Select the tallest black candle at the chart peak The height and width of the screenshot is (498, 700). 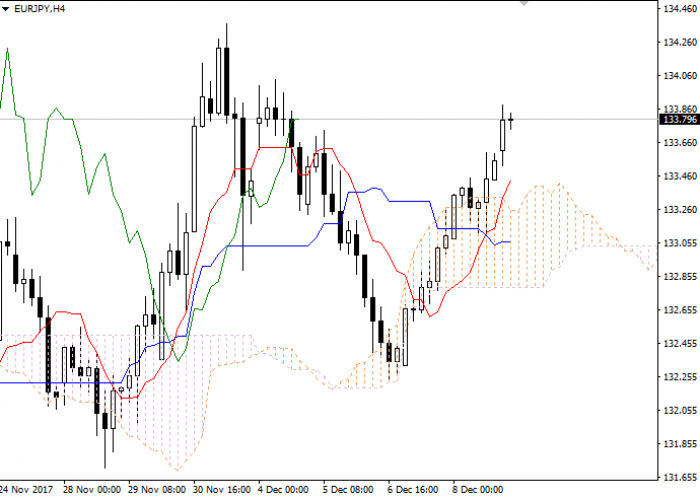coord(227,81)
